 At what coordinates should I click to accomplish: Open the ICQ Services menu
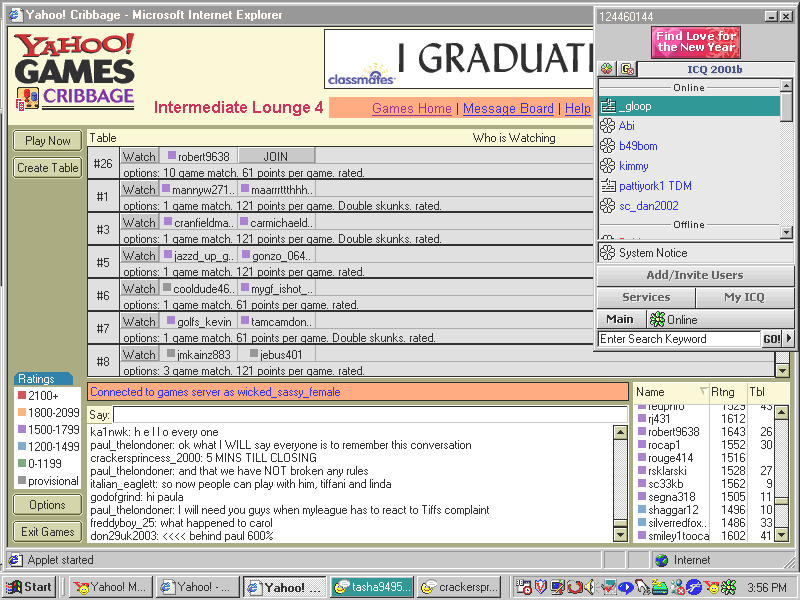646,297
